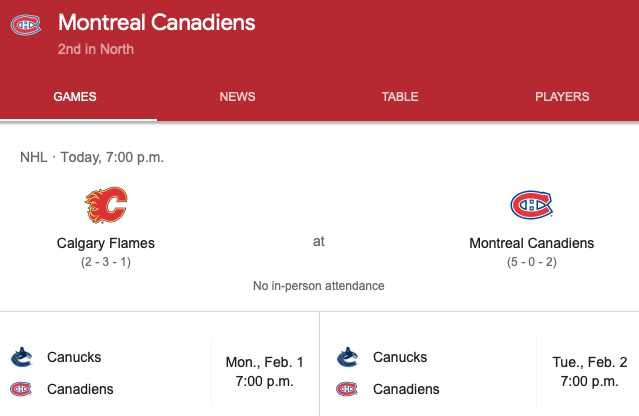Click the 2nd in North standing text
639x416 pixels.
[x=96, y=49]
